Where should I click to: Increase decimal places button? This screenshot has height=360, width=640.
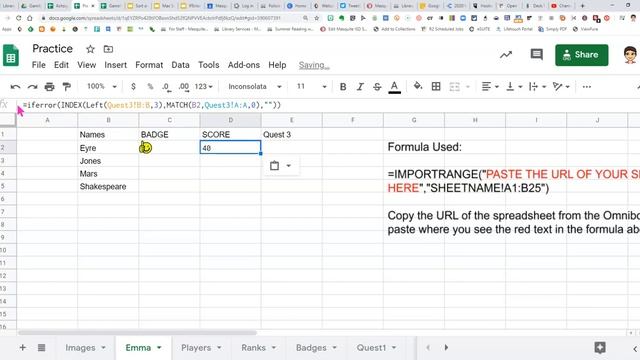click(x=184, y=87)
